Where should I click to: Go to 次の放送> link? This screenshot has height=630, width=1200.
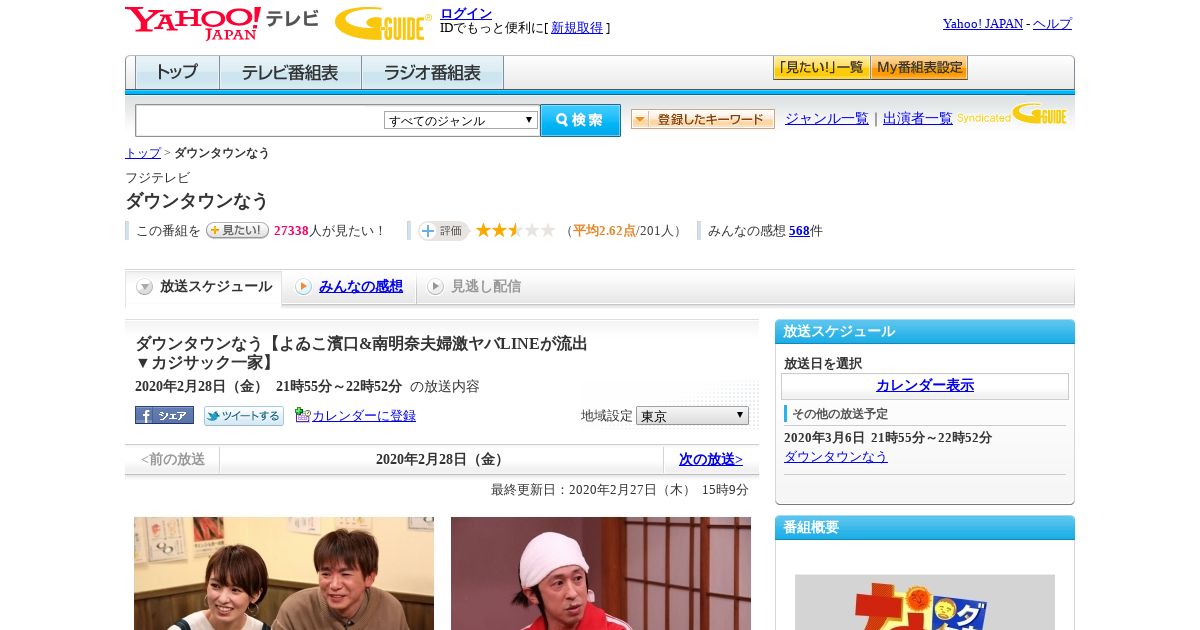tap(711, 459)
